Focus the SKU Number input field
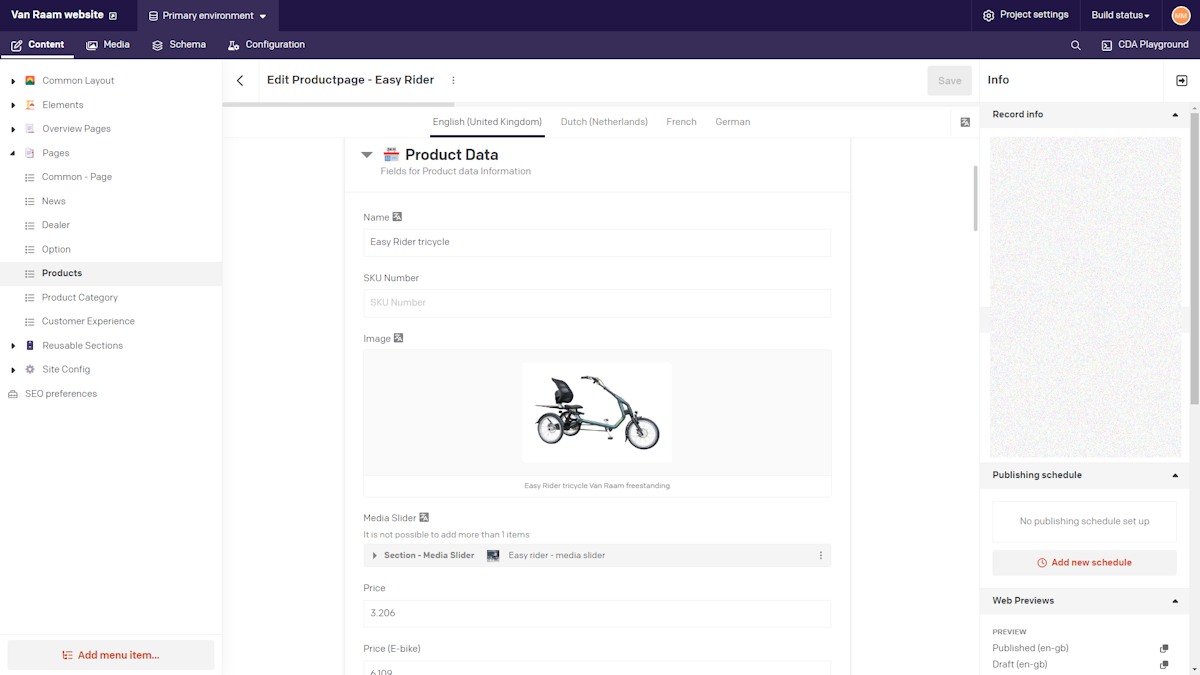Image resolution: width=1200 pixels, height=675 pixels. coord(597,303)
